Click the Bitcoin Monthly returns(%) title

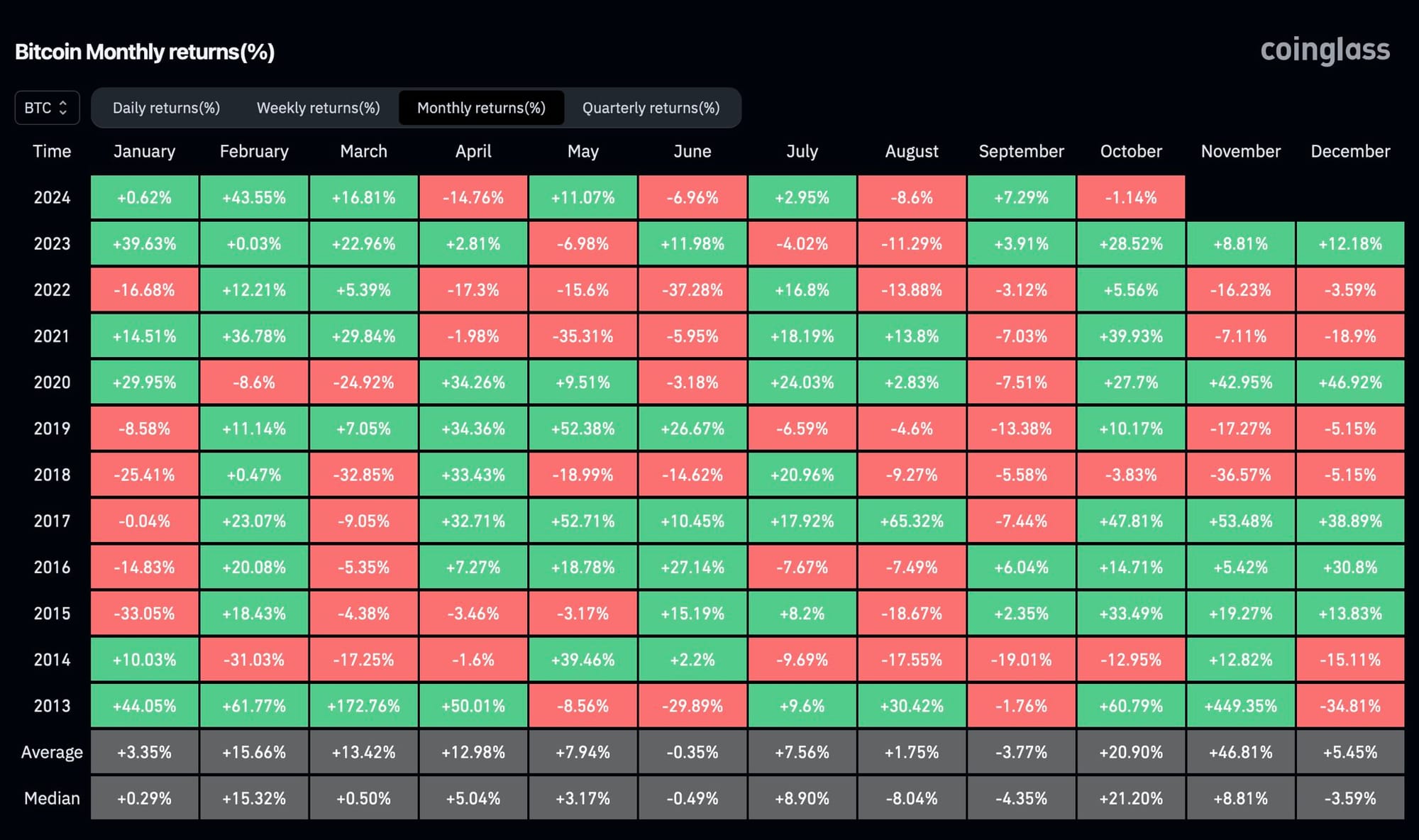tap(145, 52)
